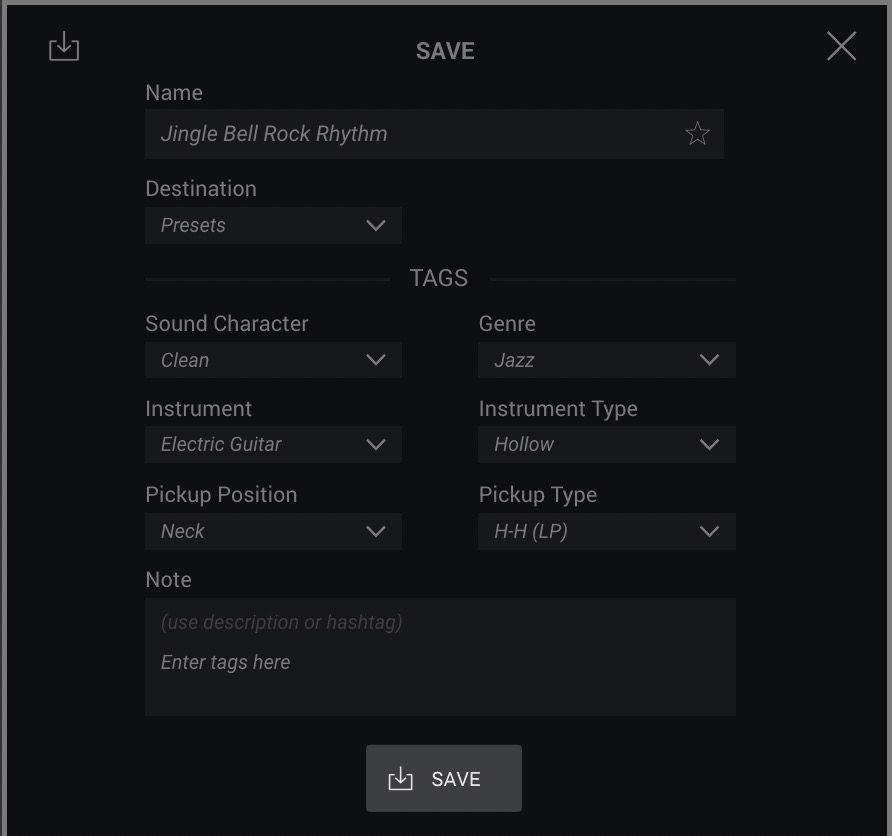892x836 pixels.
Task: Click the chevron arrow of Sound Character
Action: click(x=375, y=360)
